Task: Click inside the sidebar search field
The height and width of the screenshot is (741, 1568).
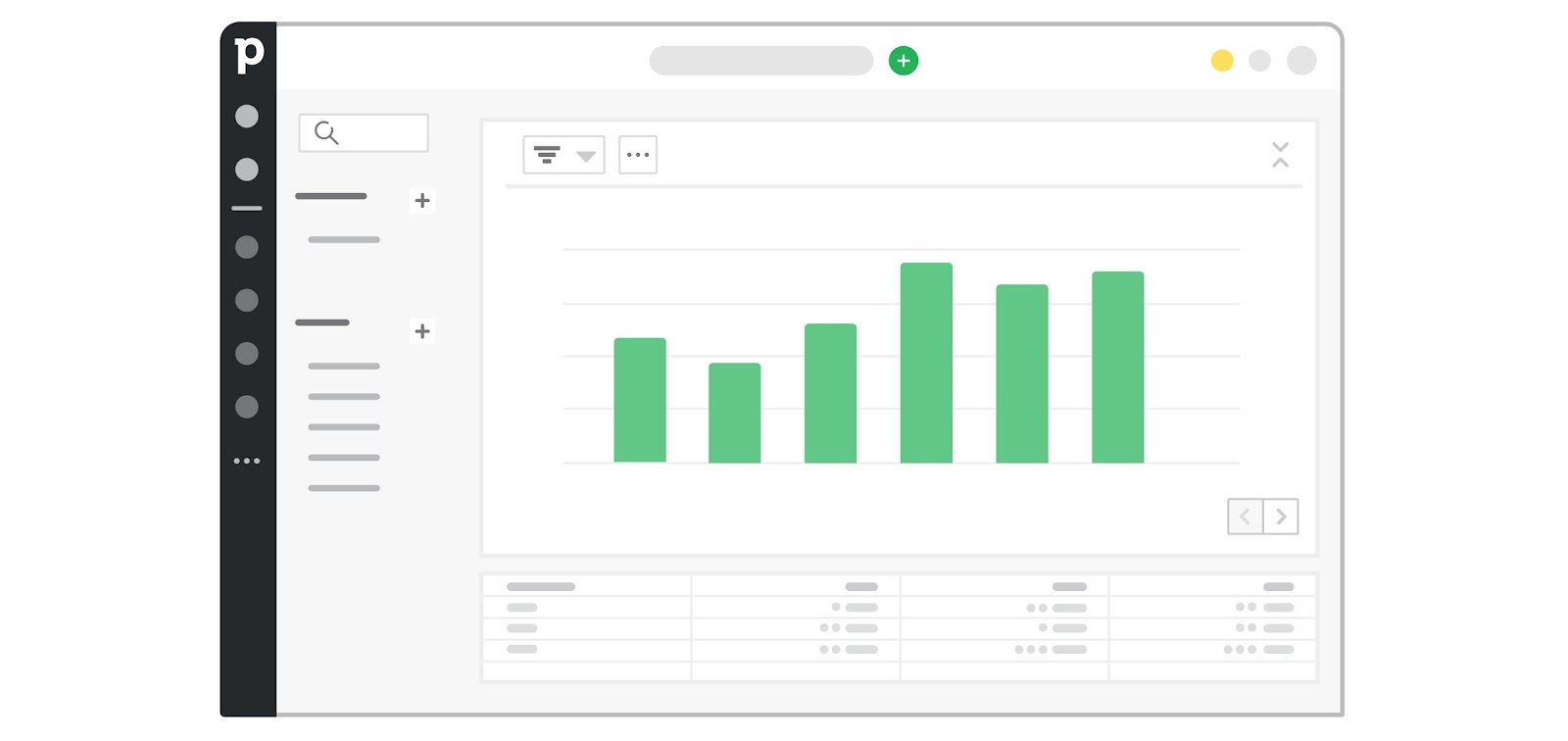Action: tap(364, 133)
